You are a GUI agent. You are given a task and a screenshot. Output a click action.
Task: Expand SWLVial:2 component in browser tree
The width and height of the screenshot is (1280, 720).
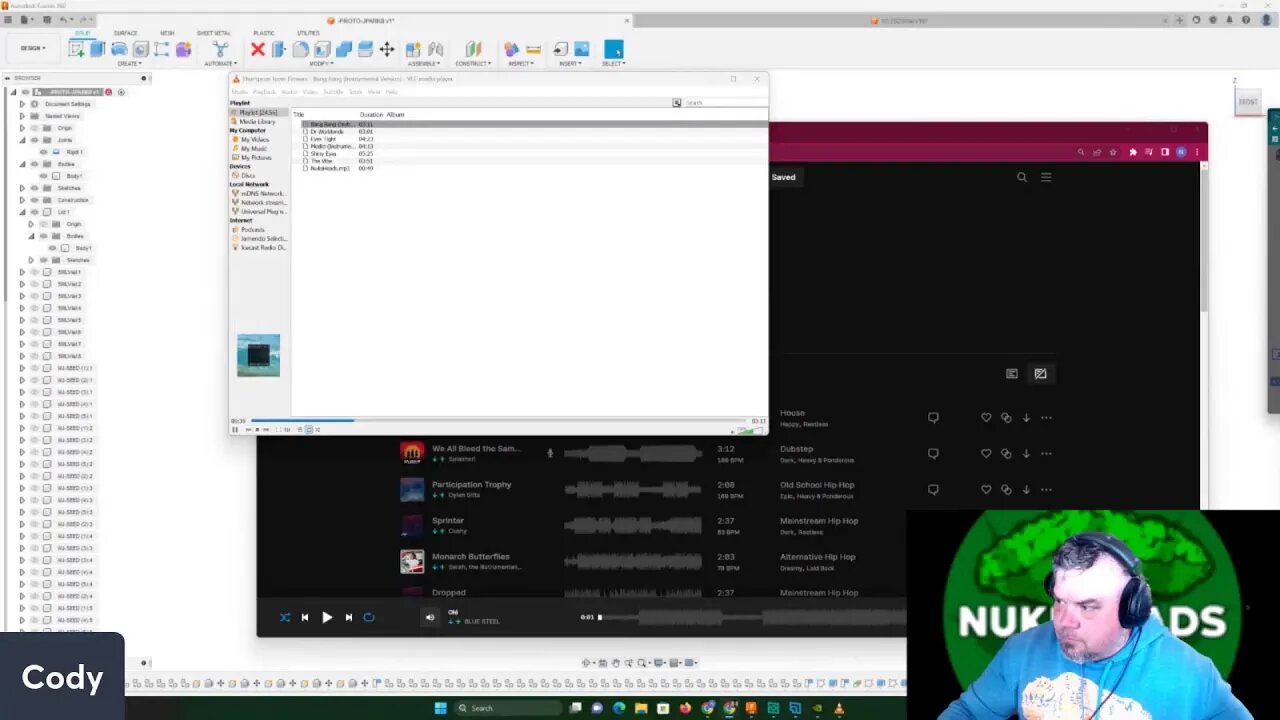click(22, 284)
